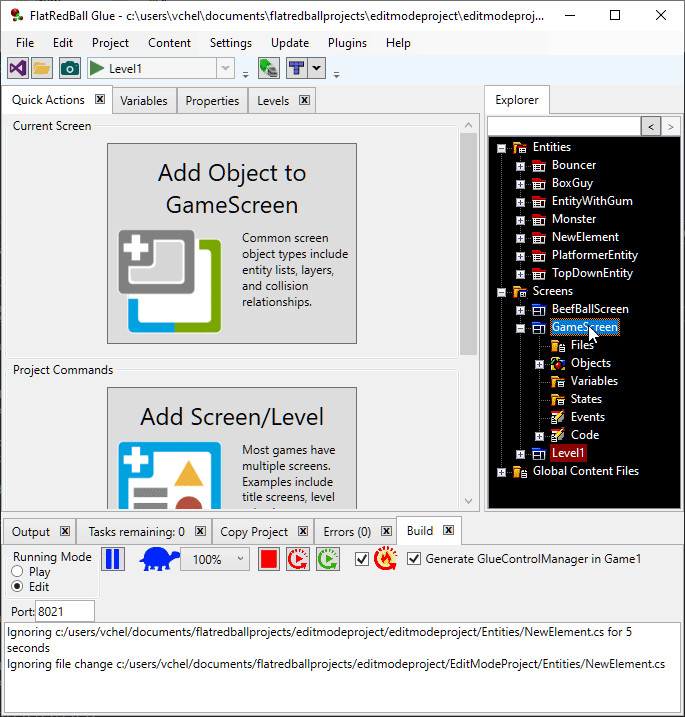
Task: Pause the running game
Action: (x=114, y=559)
